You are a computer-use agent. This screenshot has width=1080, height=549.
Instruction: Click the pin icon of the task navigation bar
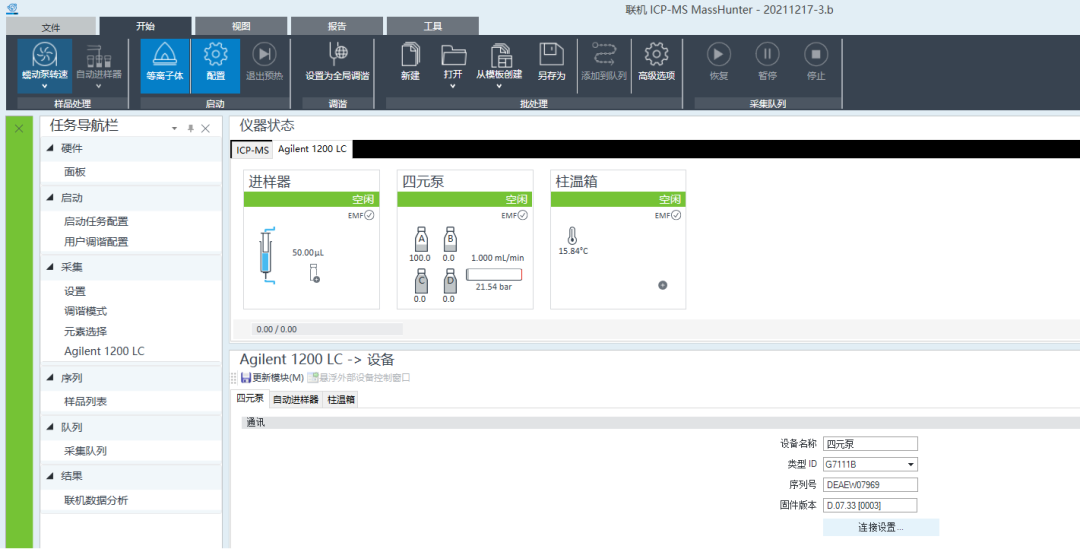(x=191, y=129)
